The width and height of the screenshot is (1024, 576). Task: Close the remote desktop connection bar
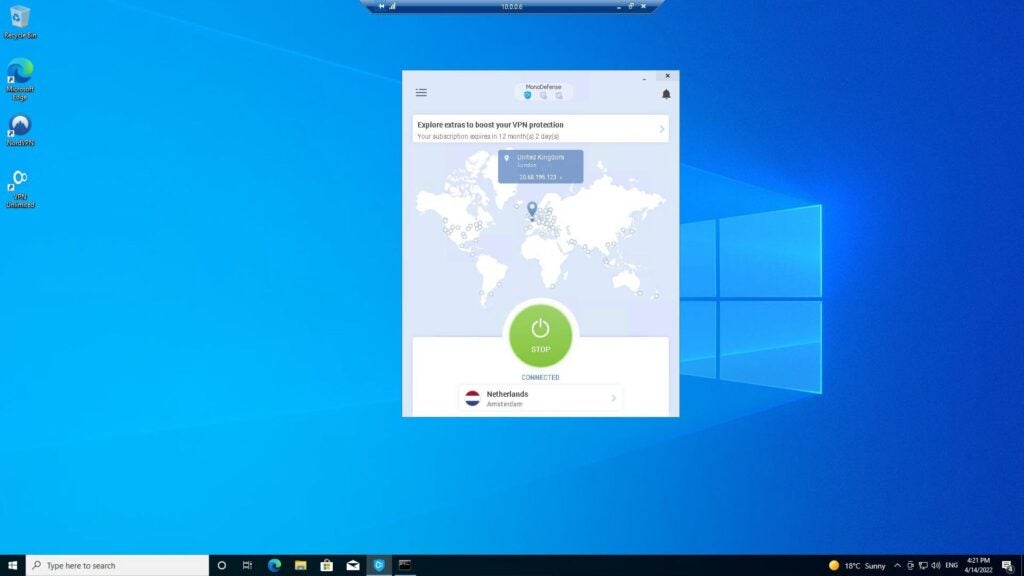point(643,7)
